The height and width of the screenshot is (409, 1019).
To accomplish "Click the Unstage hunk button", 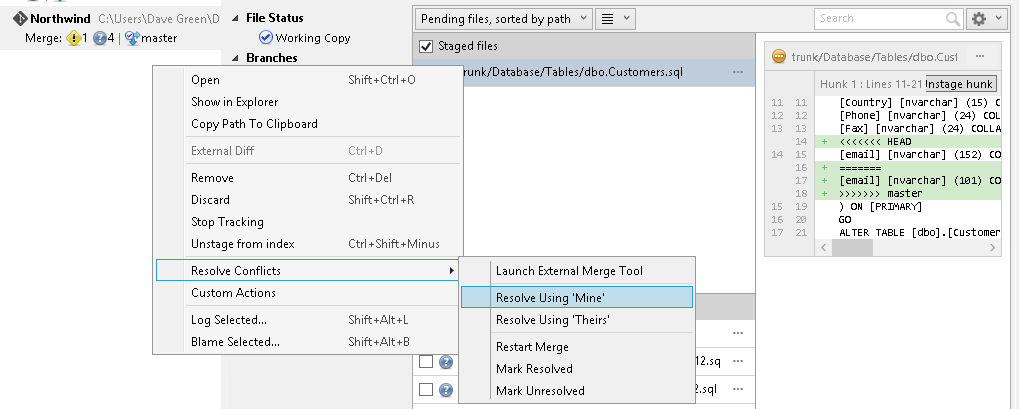I will click(958, 84).
